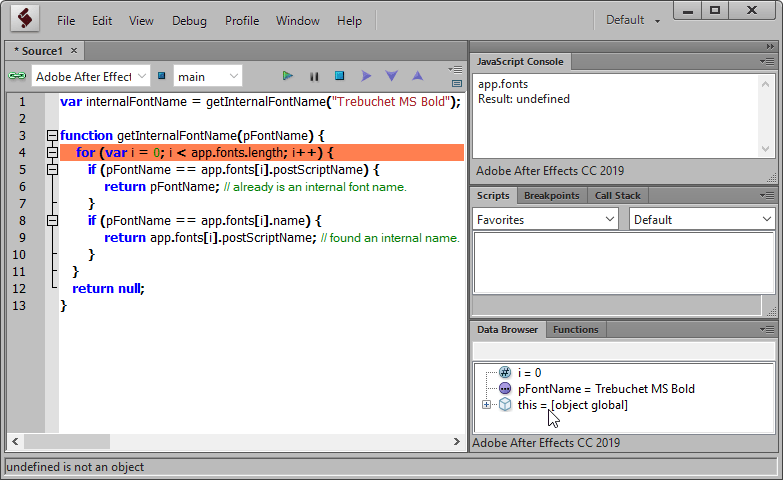783x480 pixels.
Task: Collapse all panels with the double-arrow
Action: 770,46
